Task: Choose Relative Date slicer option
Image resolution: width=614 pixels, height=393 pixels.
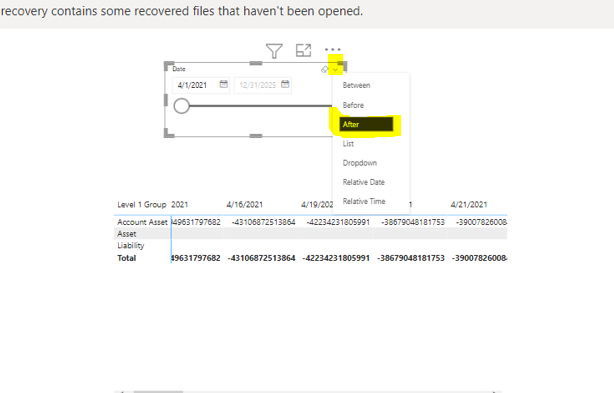Action: [364, 182]
